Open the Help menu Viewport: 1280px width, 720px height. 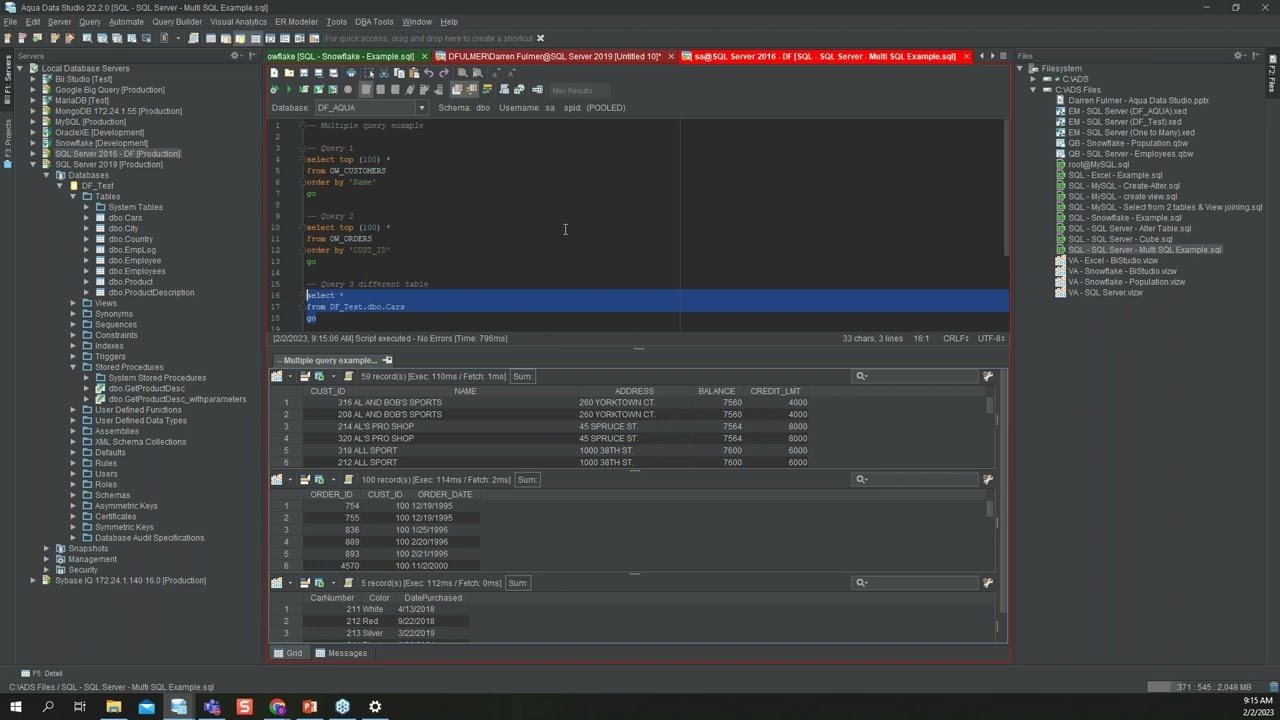pos(449,21)
